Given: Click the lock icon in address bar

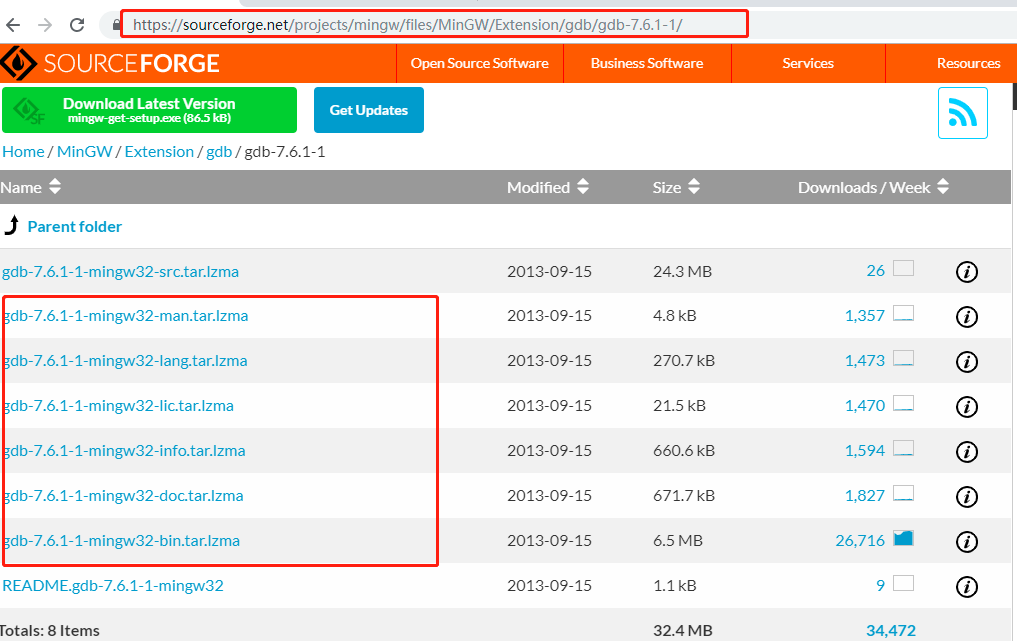Looking at the screenshot, I should click(x=116, y=25).
